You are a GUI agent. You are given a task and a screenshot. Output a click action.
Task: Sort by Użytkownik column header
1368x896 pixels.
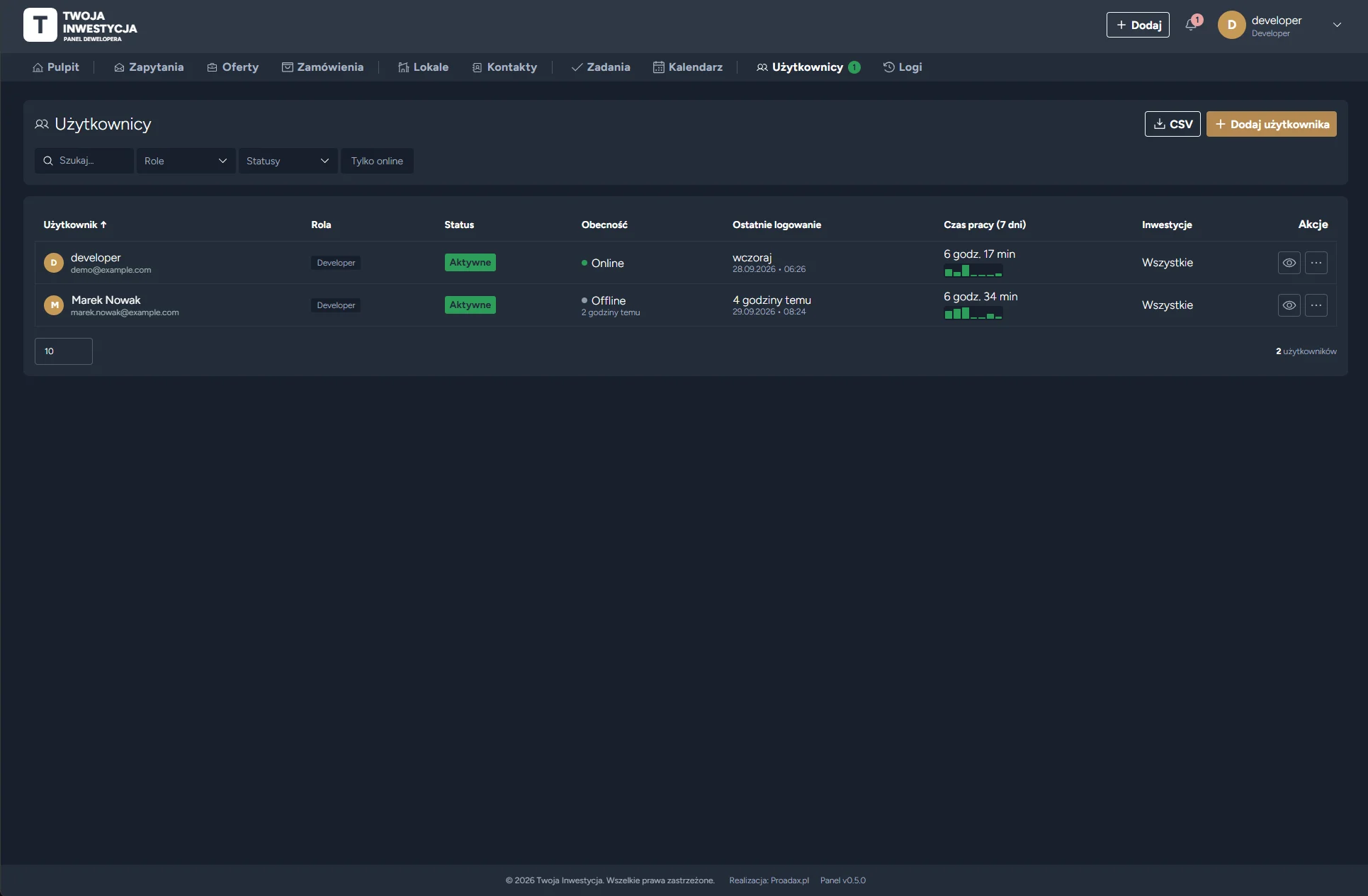point(75,225)
